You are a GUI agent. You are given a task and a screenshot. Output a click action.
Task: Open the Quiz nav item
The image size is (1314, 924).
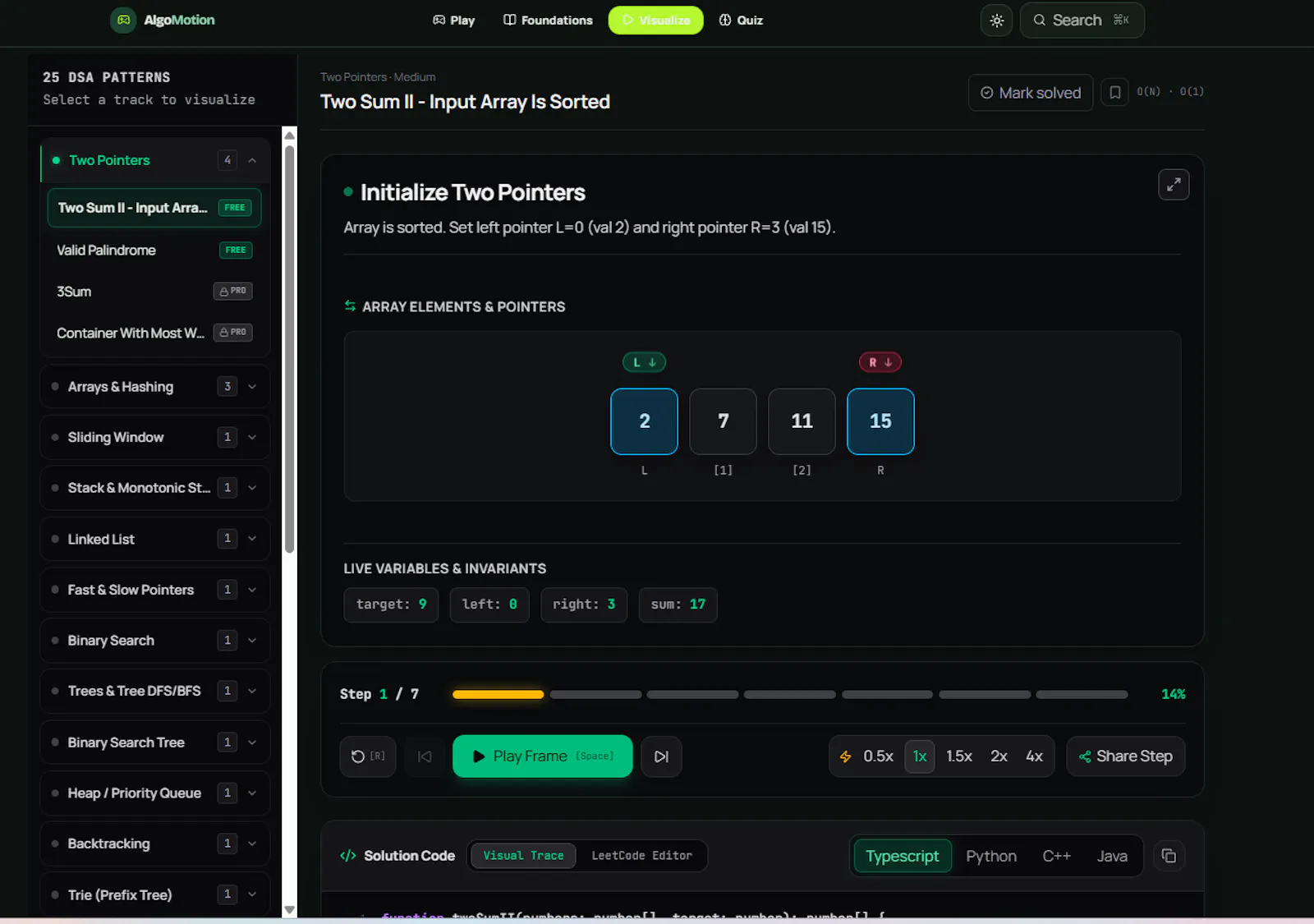click(741, 20)
